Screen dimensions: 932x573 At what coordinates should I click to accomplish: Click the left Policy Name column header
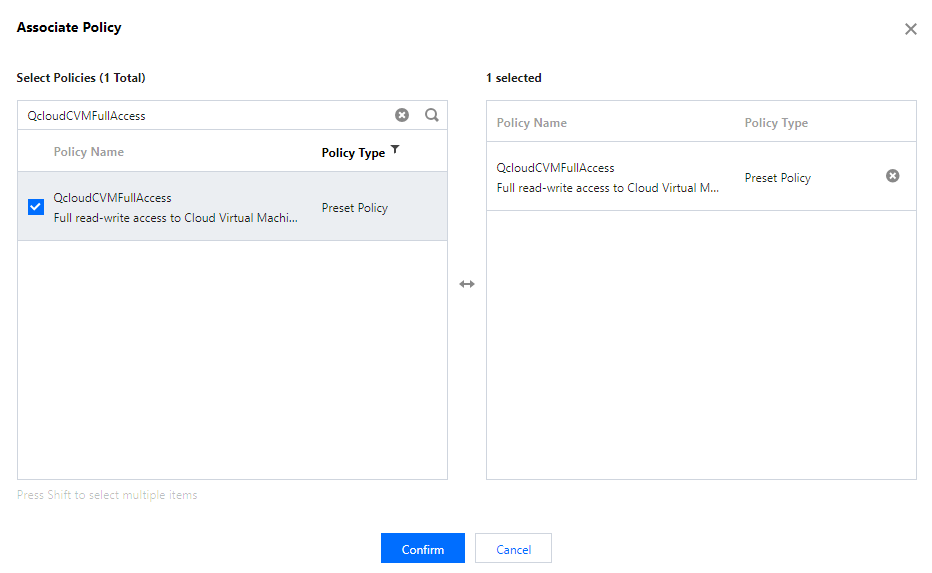coord(89,152)
